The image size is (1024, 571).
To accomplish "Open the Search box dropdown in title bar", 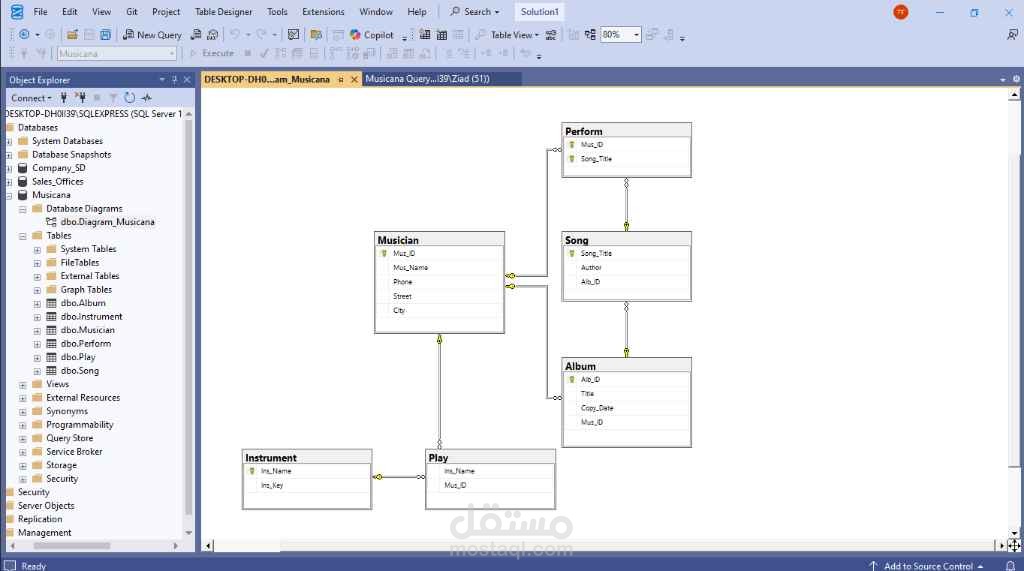I will pos(475,12).
